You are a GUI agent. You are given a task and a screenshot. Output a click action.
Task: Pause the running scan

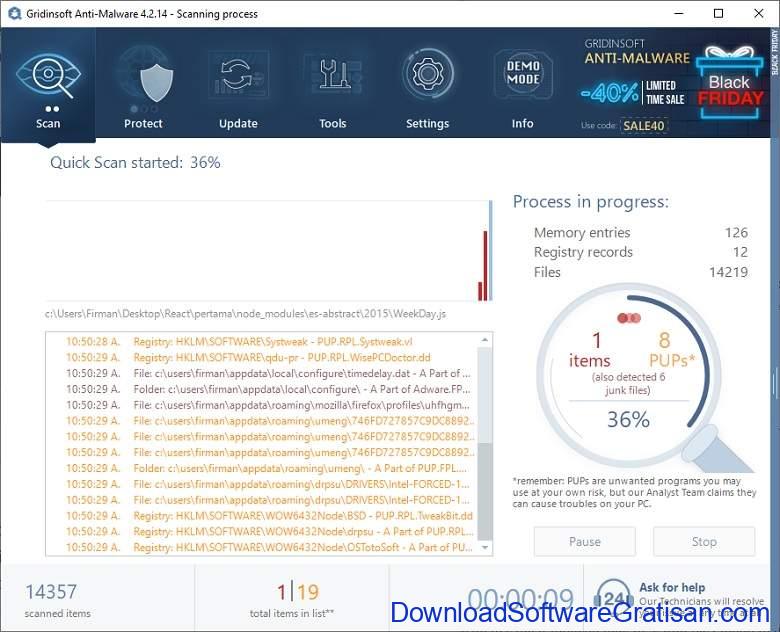(x=585, y=541)
